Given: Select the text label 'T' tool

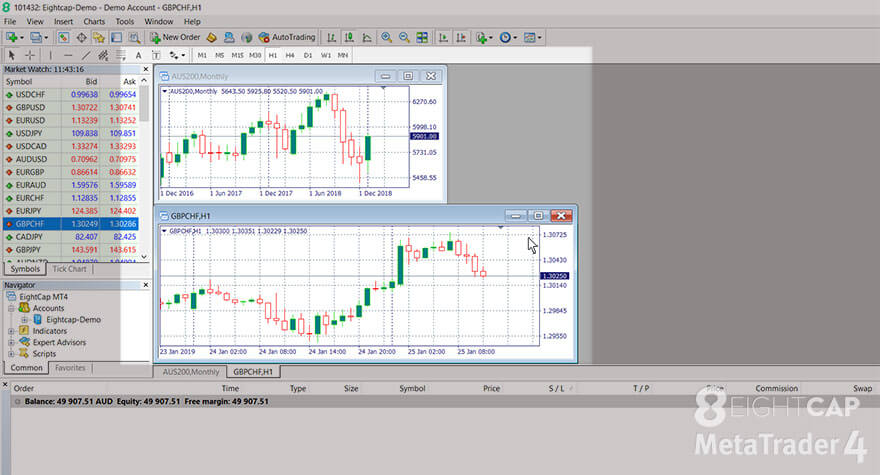Looking at the screenshot, I should pos(156,55).
